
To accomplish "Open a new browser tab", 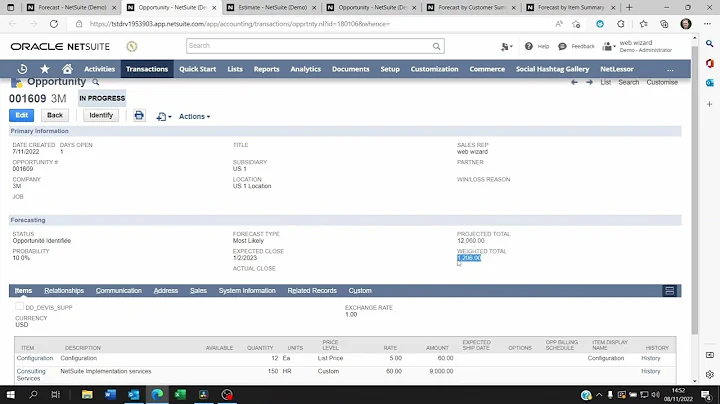I will click(x=629, y=7).
